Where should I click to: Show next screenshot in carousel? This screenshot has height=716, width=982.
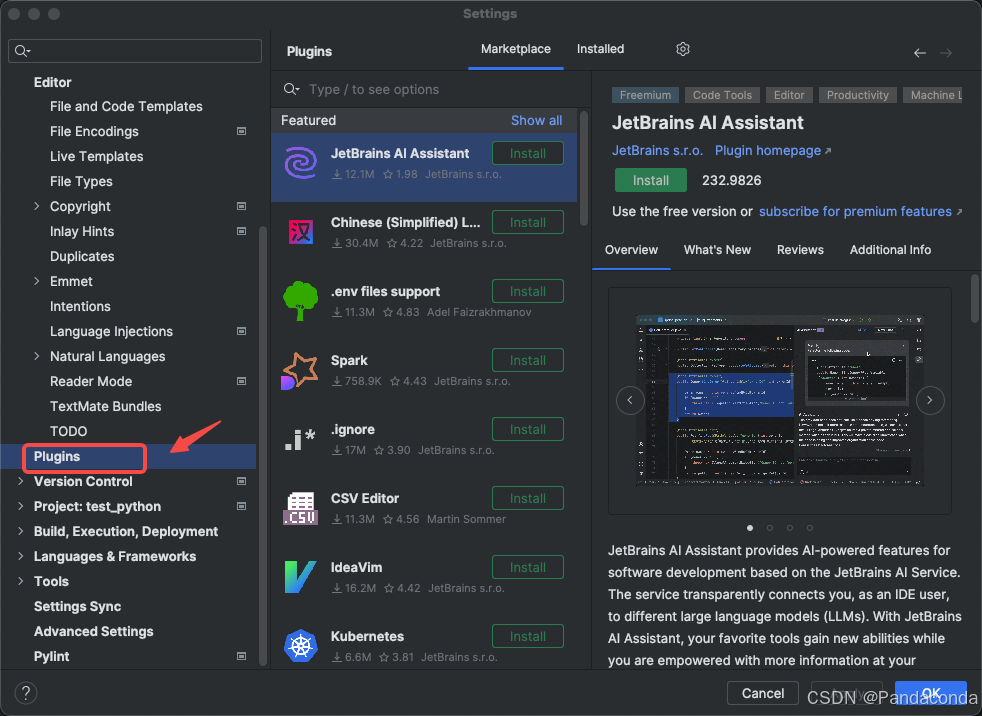929,400
